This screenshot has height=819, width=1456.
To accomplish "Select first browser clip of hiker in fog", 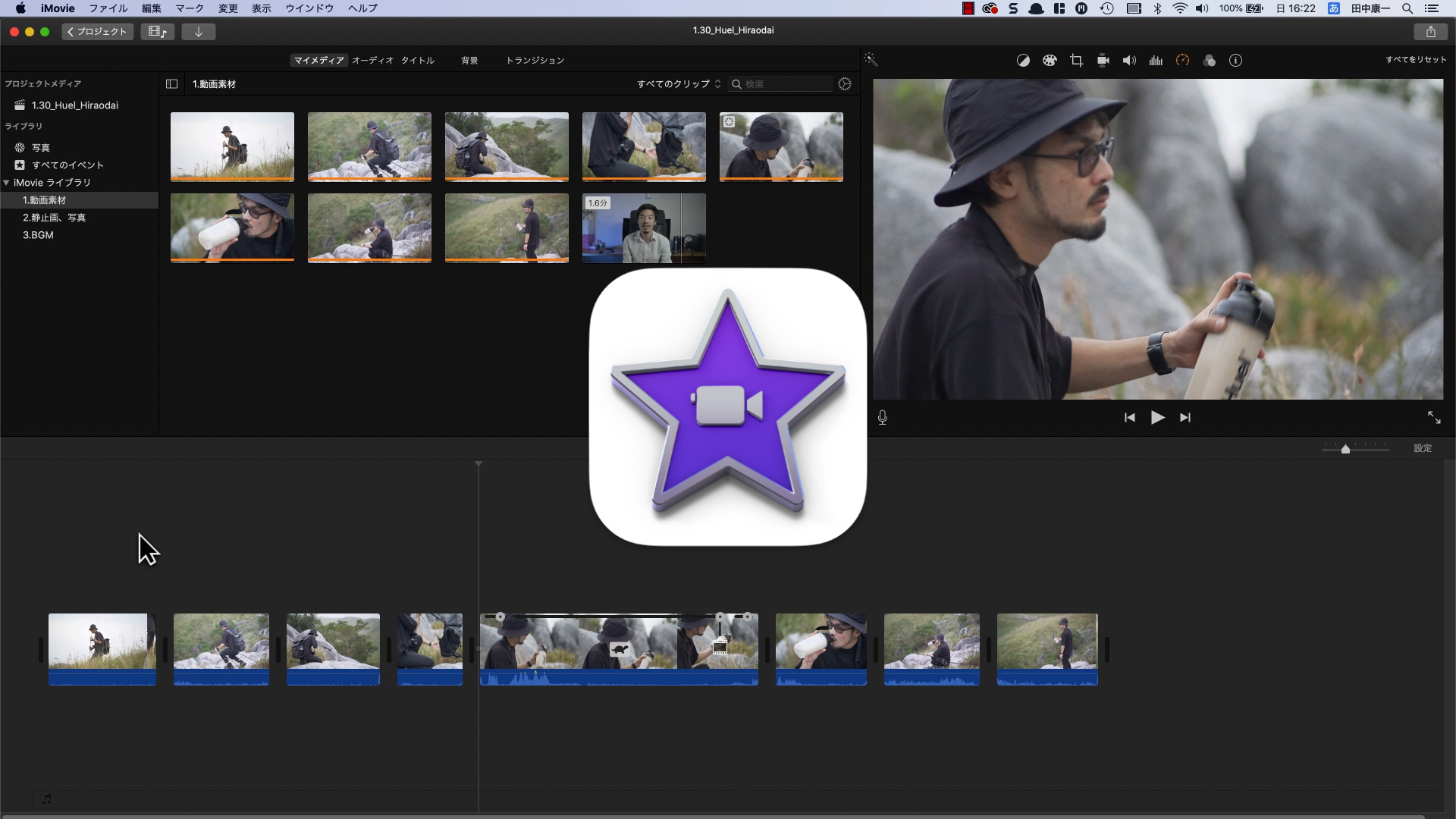I will 232,147.
